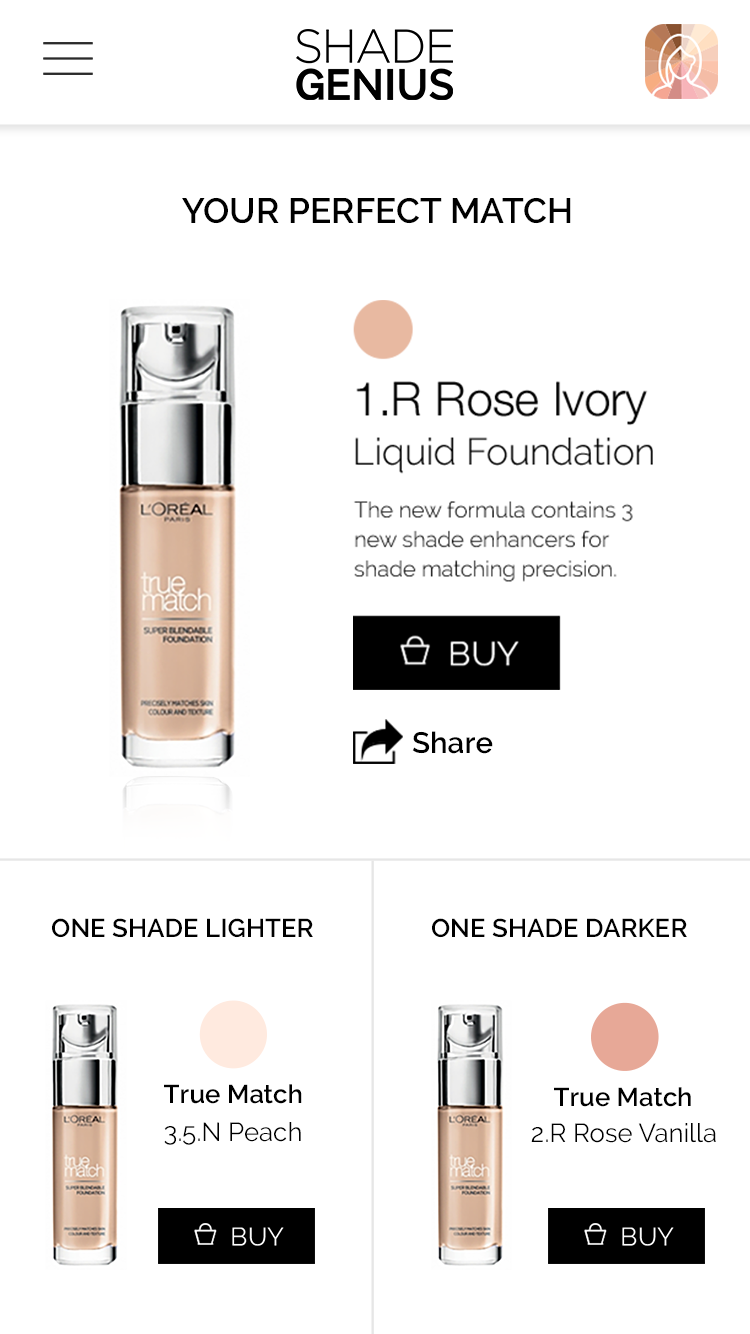
Task: Click the 1.R Rose Ivory product title
Action: 500,400
